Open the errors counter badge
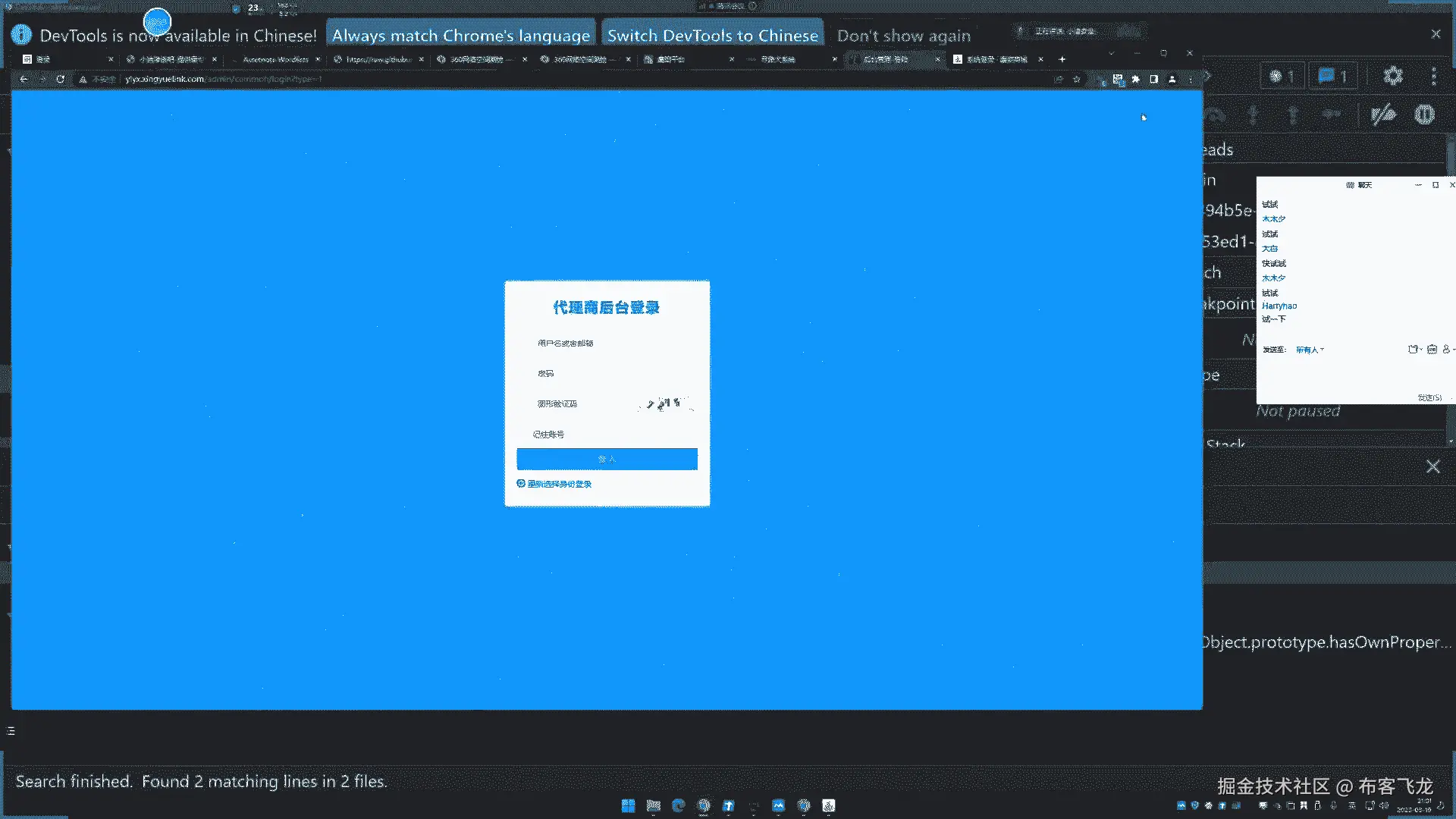The height and width of the screenshot is (819, 1456). click(1282, 76)
